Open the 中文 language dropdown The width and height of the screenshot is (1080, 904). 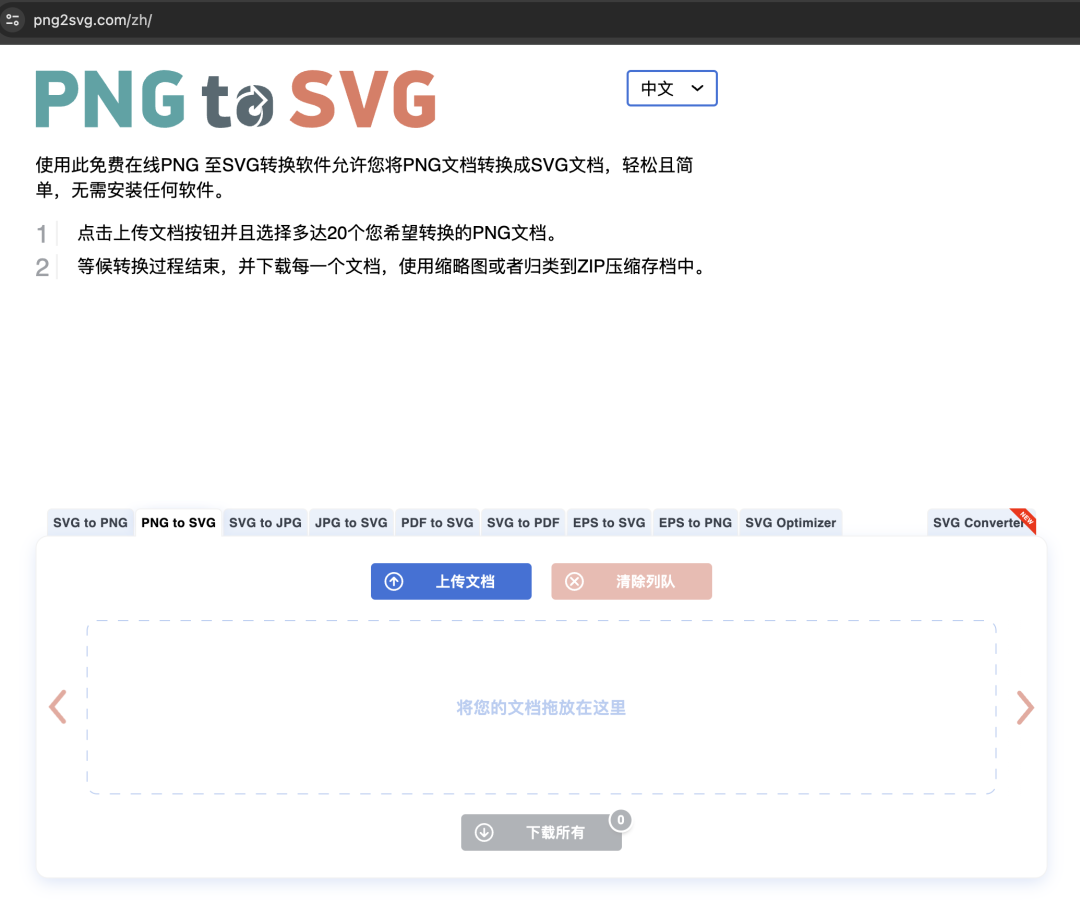672,88
